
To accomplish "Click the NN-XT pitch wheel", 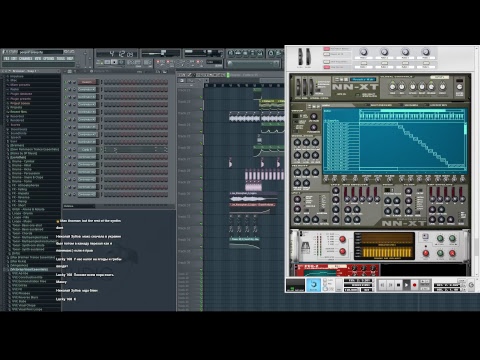I will coord(297,87).
